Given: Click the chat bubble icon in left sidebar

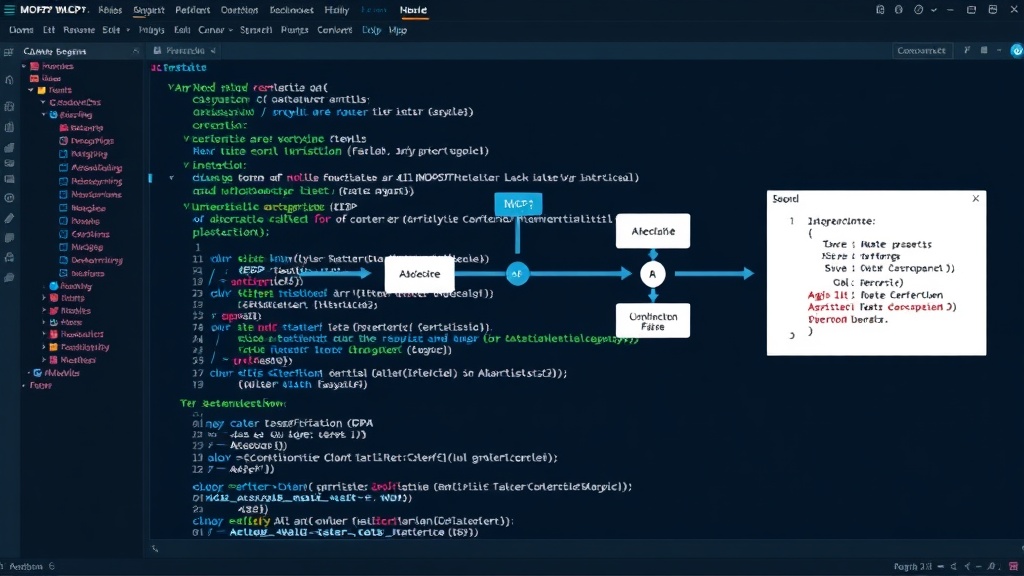Looking at the screenshot, I should [9, 278].
